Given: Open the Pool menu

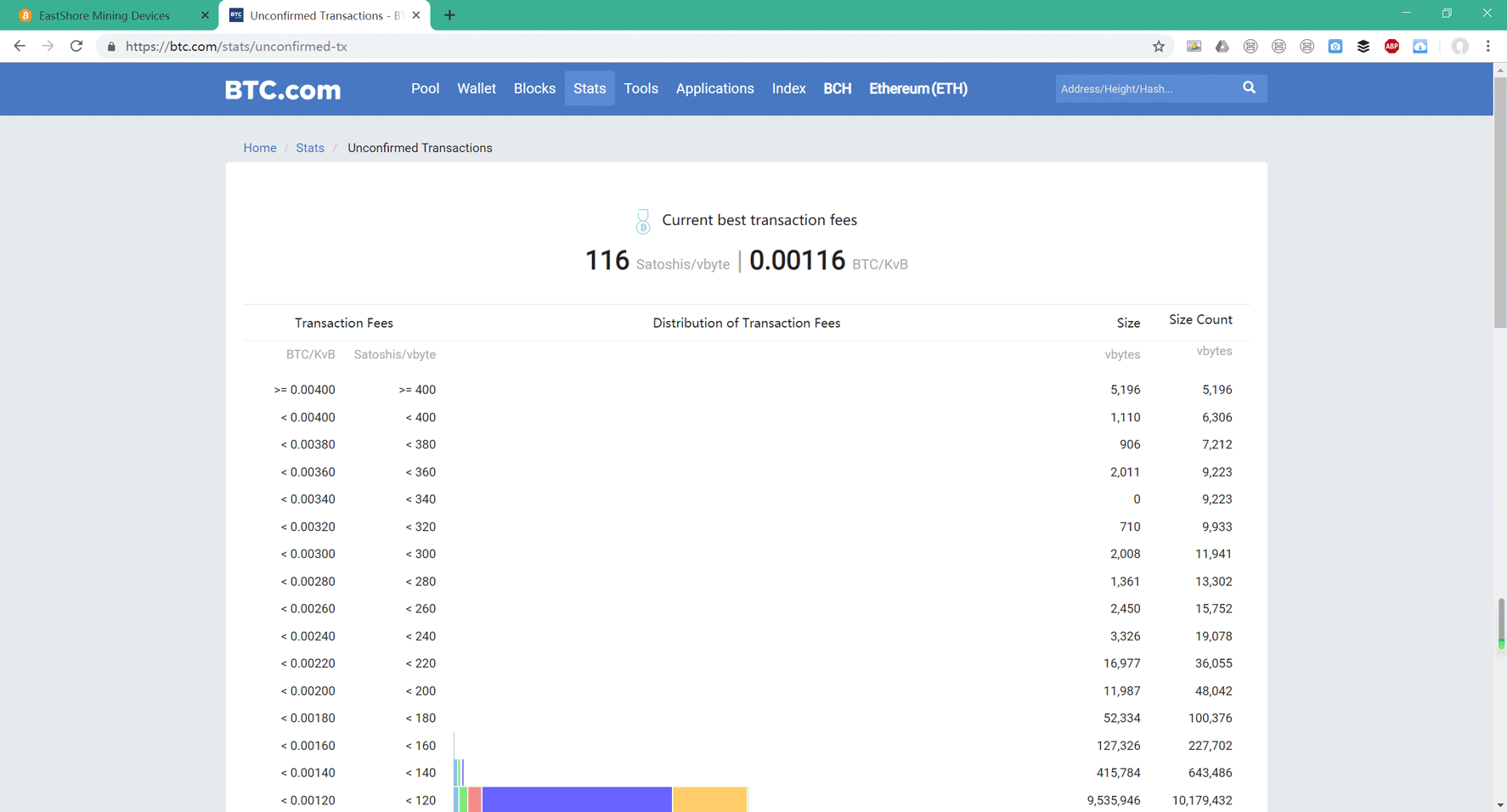Looking at the screenshot, I should coord(425,88).
